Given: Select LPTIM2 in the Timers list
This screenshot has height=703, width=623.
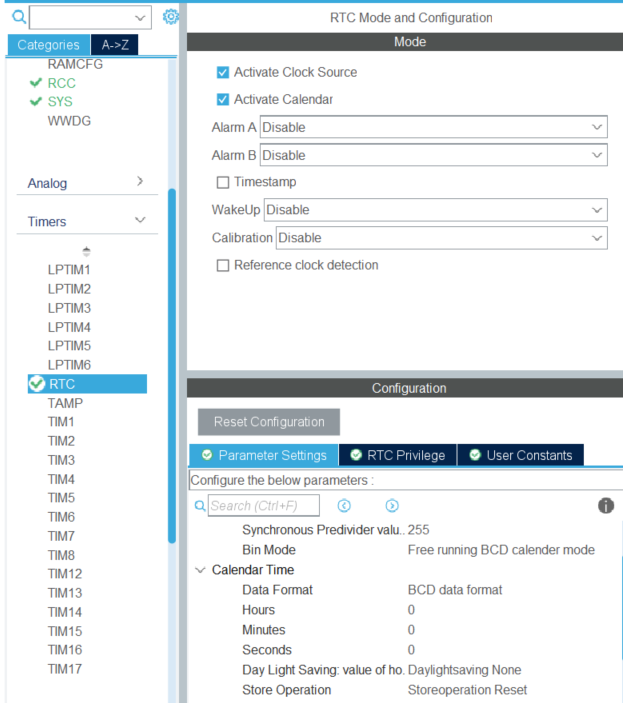Looking at the screenshot, I should point(69,289).
